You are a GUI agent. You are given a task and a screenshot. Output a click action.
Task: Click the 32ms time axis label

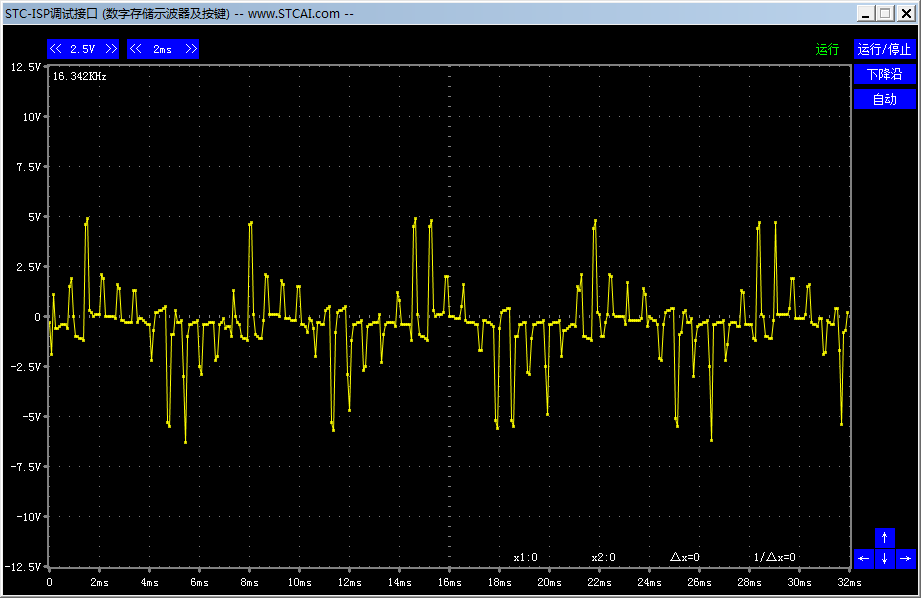[849, 582]
